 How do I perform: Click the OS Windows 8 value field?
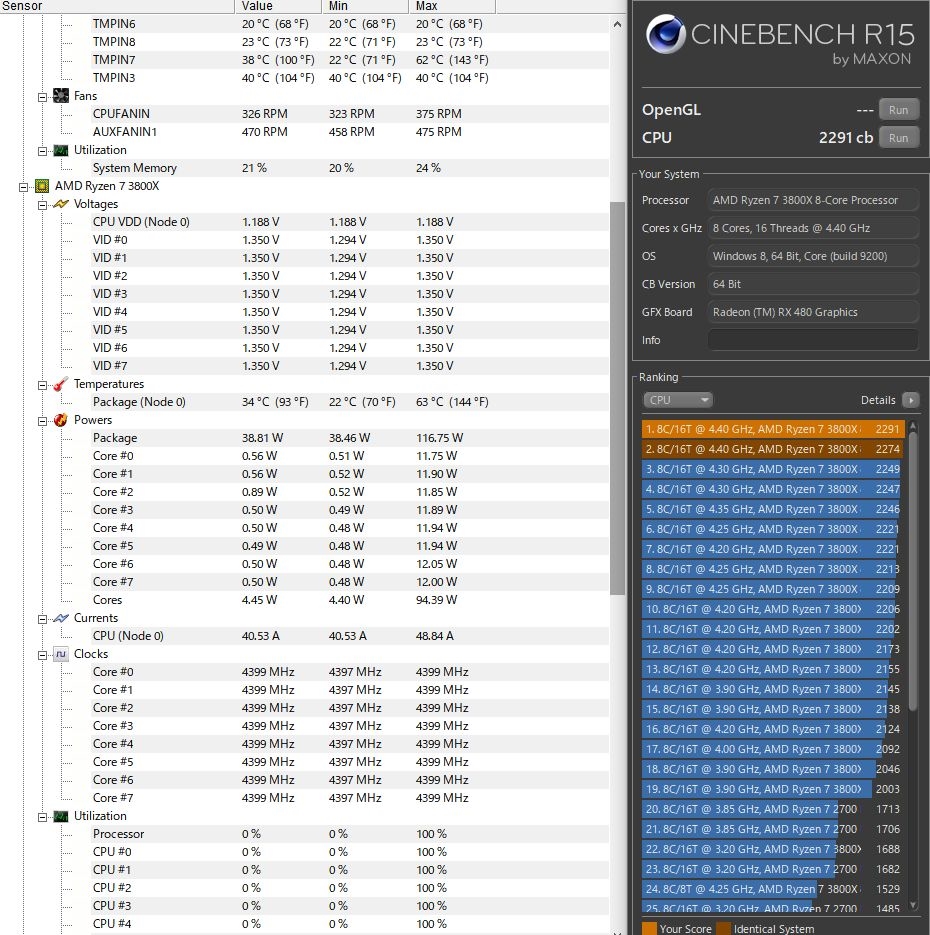click(x=813, y=256)
